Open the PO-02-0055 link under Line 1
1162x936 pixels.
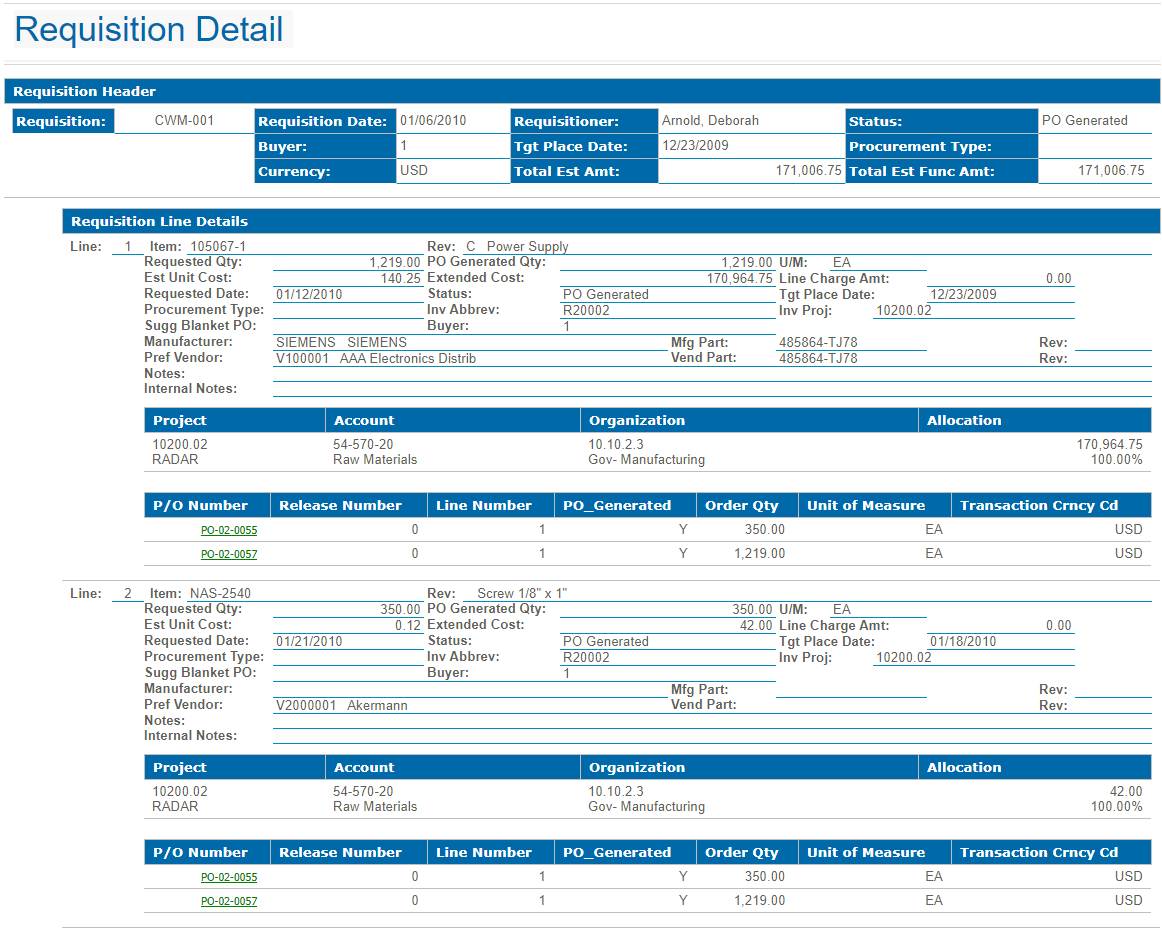pos(228,530)
